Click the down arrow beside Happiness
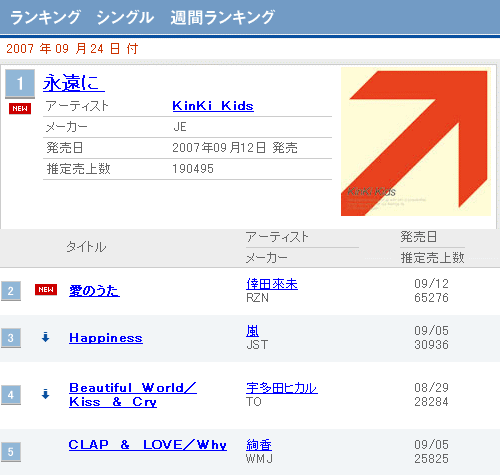Image resolution: width=500 pixels, height=475 pixels. click(46, 337)
